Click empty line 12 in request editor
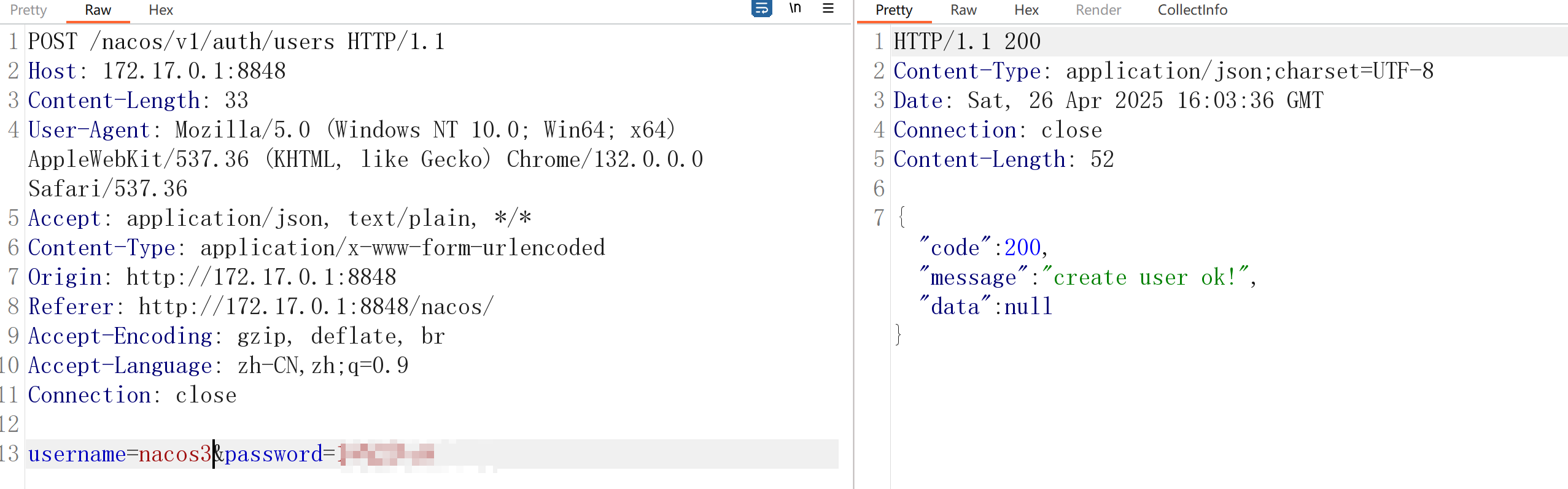Image resolution: width=1568 pixels, height=489 pixels. (432, 425)
